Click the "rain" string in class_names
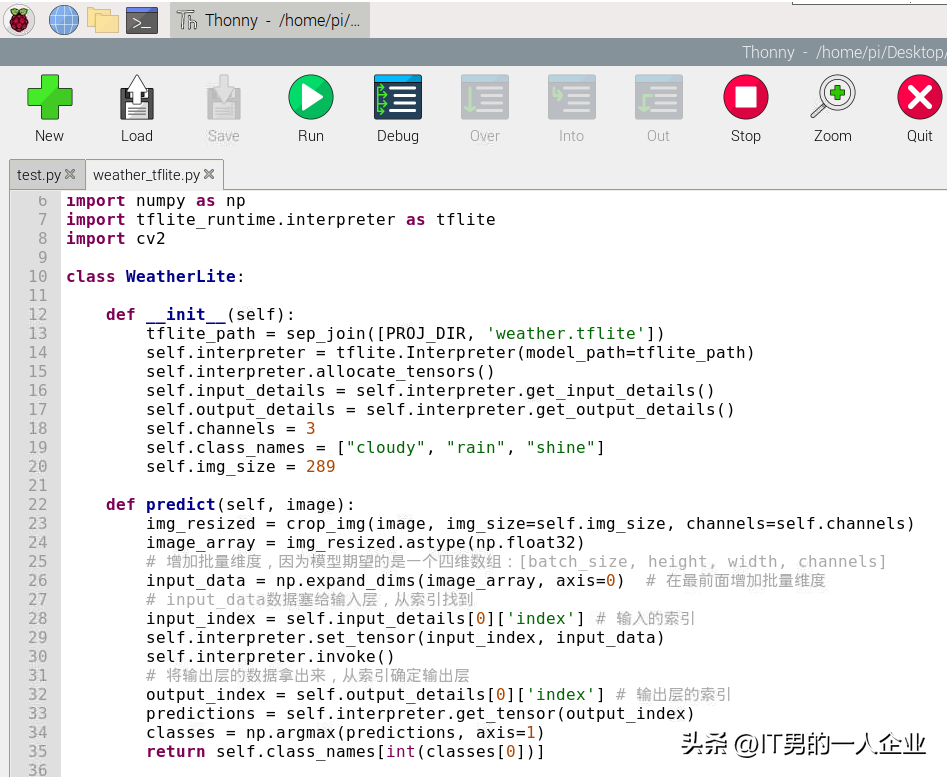The image size is (947, 777). click(475, 447)
